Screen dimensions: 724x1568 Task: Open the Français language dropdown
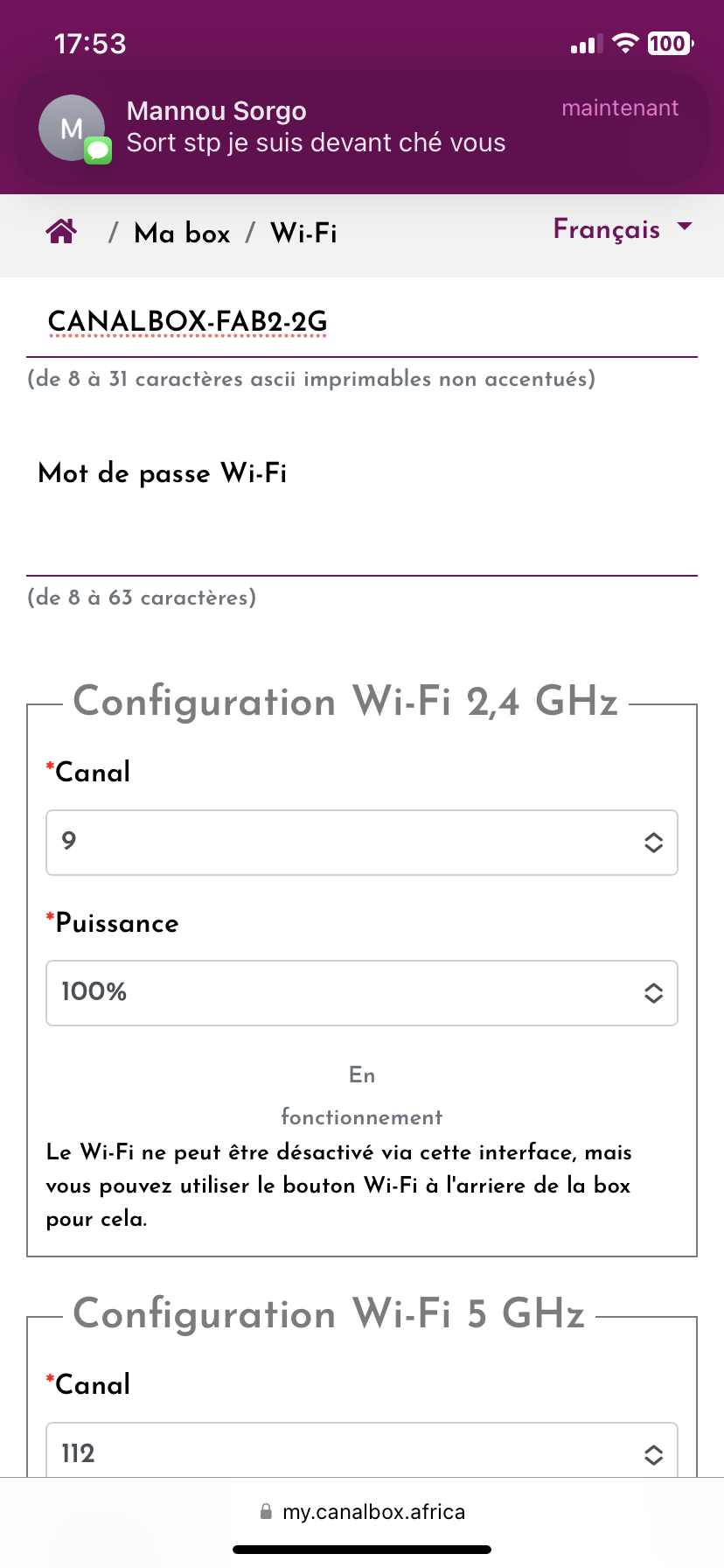pos(622,229)
